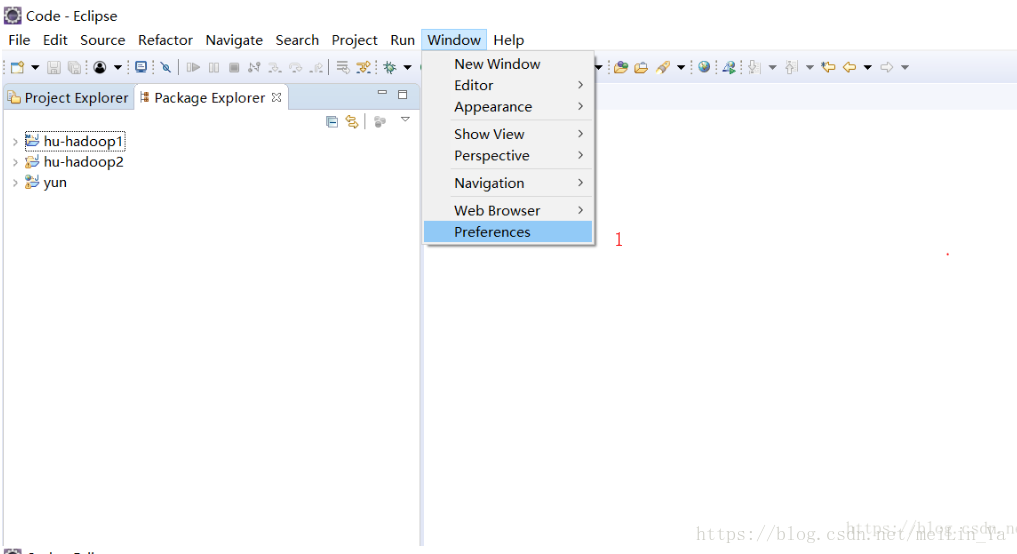The image size is (1017, 554).
Task: Click the blue console monitor toolbar icon
Action: click(x=141, y=67)
